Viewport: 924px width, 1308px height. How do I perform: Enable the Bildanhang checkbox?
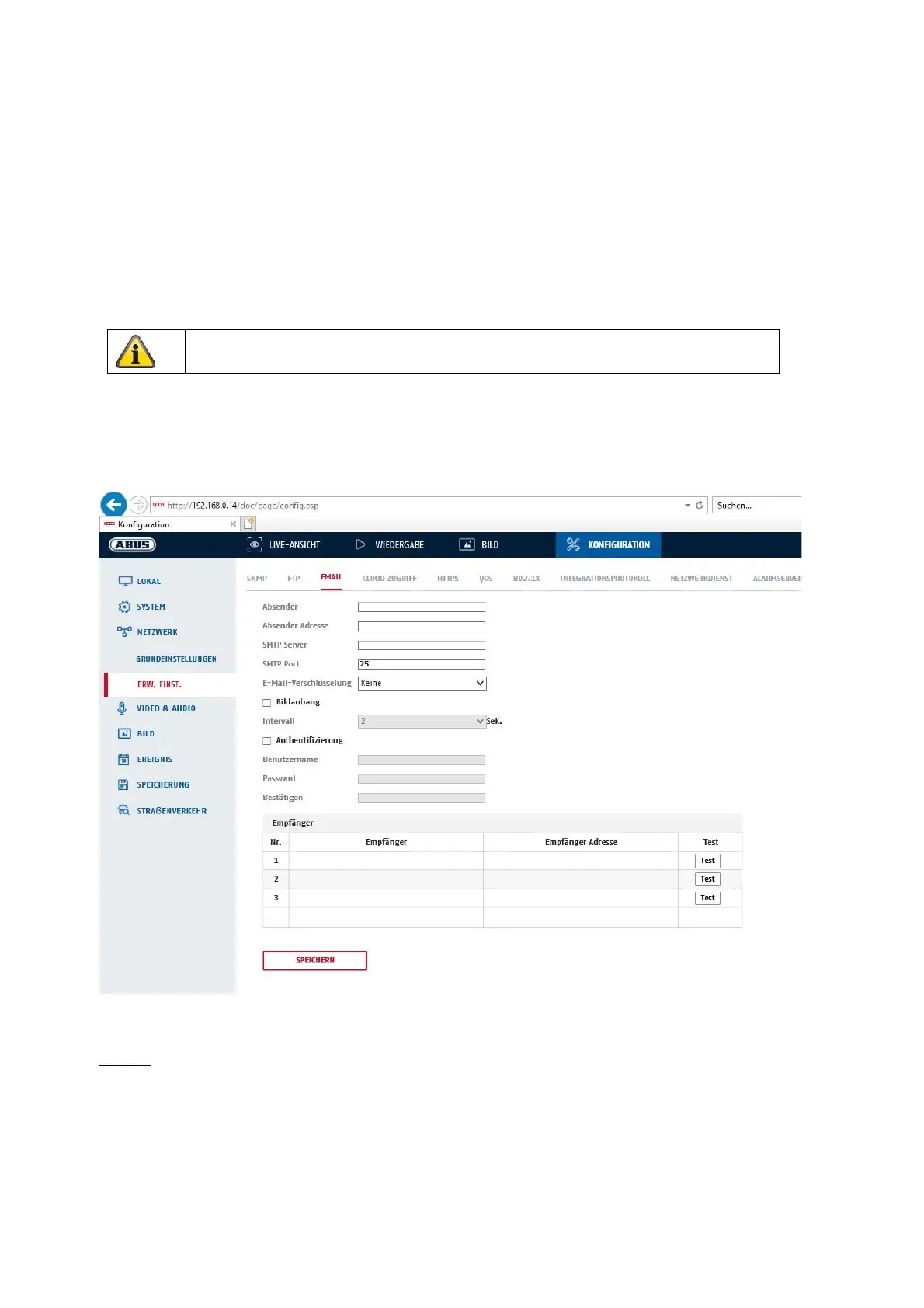coord(267,702)
